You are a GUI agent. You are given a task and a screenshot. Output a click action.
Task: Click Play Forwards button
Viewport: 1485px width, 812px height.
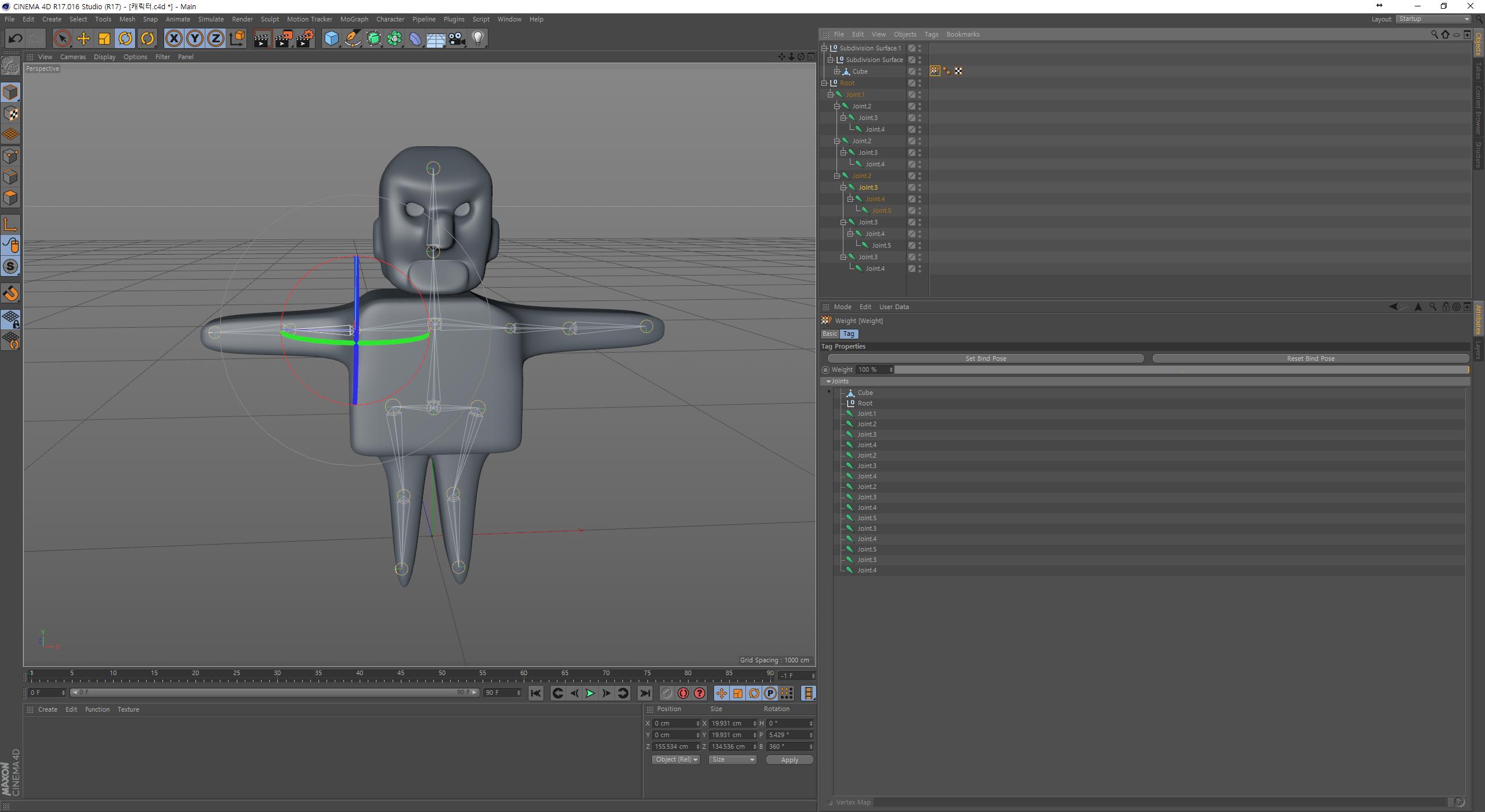click(589, 693)
